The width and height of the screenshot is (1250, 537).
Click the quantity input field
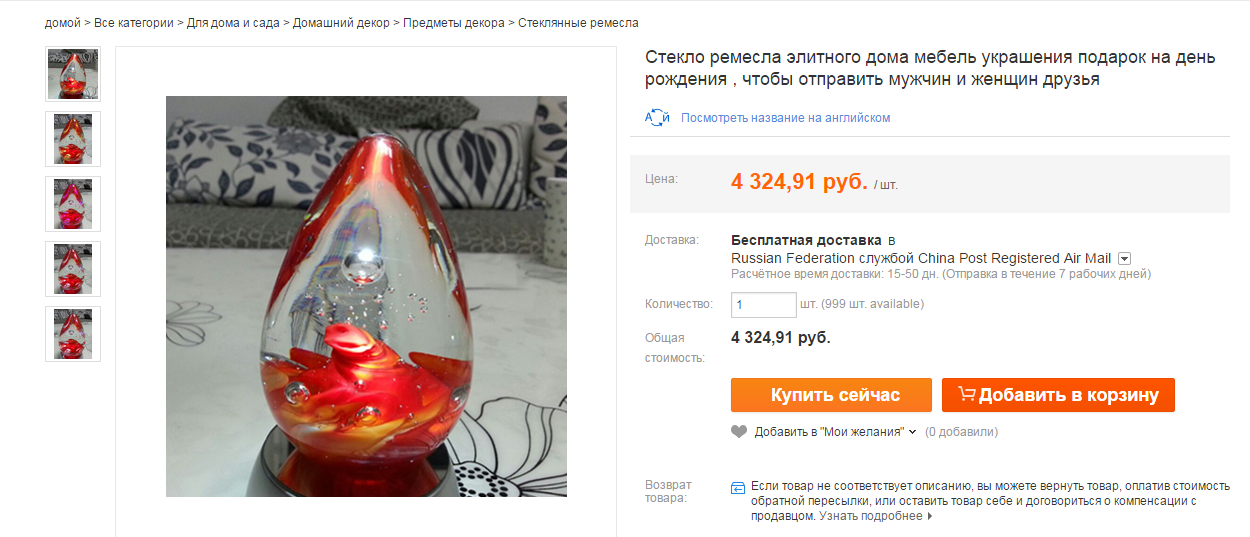click(764, 304)
